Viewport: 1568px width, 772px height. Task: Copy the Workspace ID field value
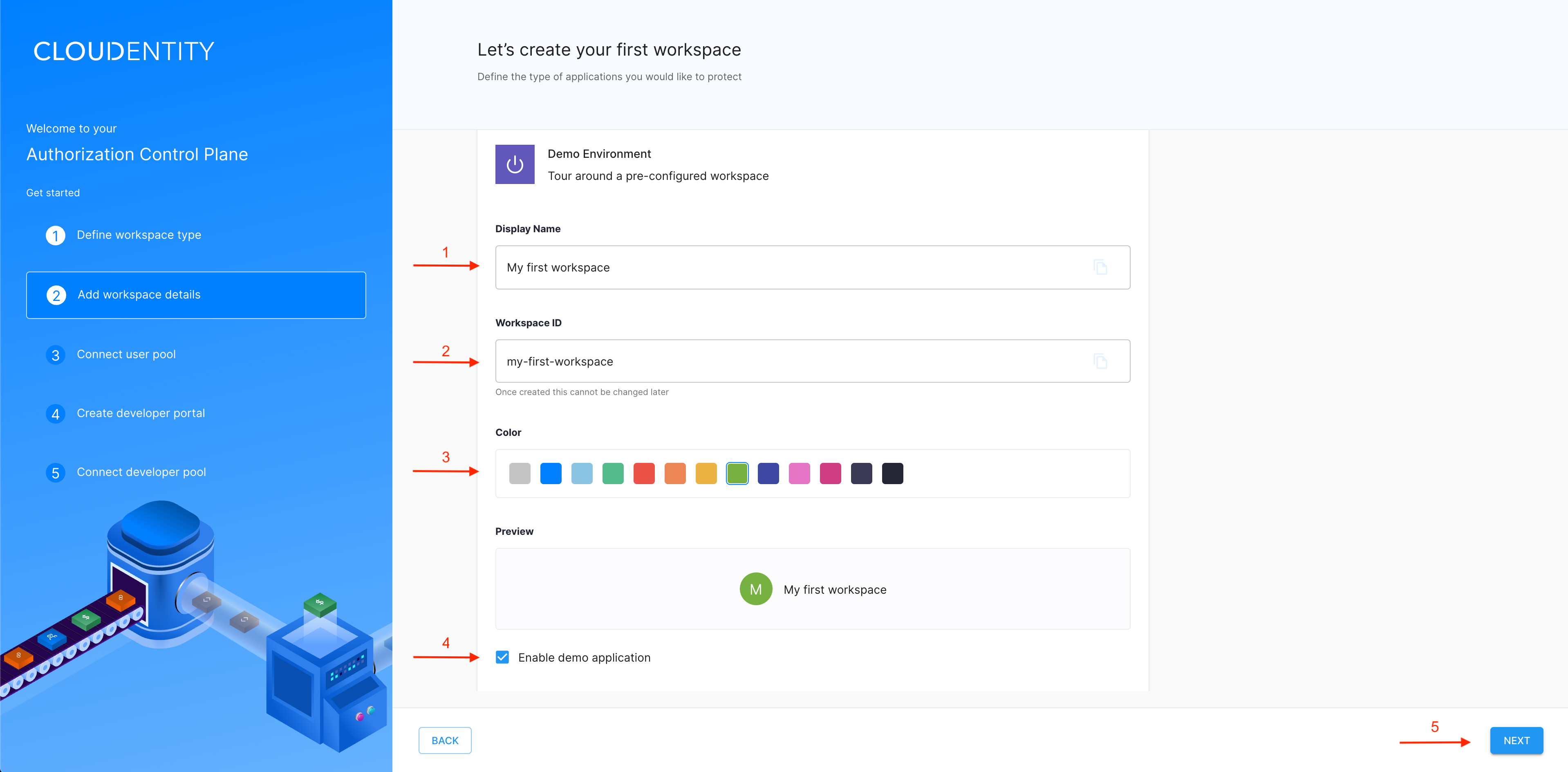coord(1100,361)
